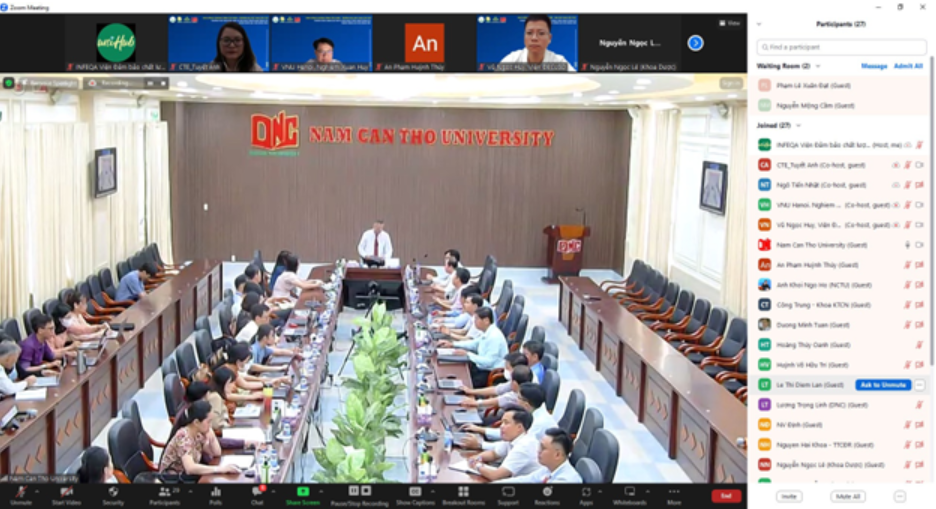Image resolution: width=936 pixels, height=509 pixels.
Task: Open participants options arrow beside Participants
Action: coord(190,491)
